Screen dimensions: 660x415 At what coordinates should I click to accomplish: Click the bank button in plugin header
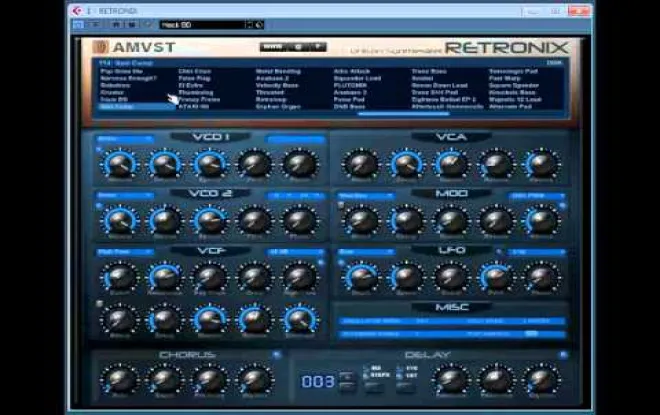pos(273,47)
